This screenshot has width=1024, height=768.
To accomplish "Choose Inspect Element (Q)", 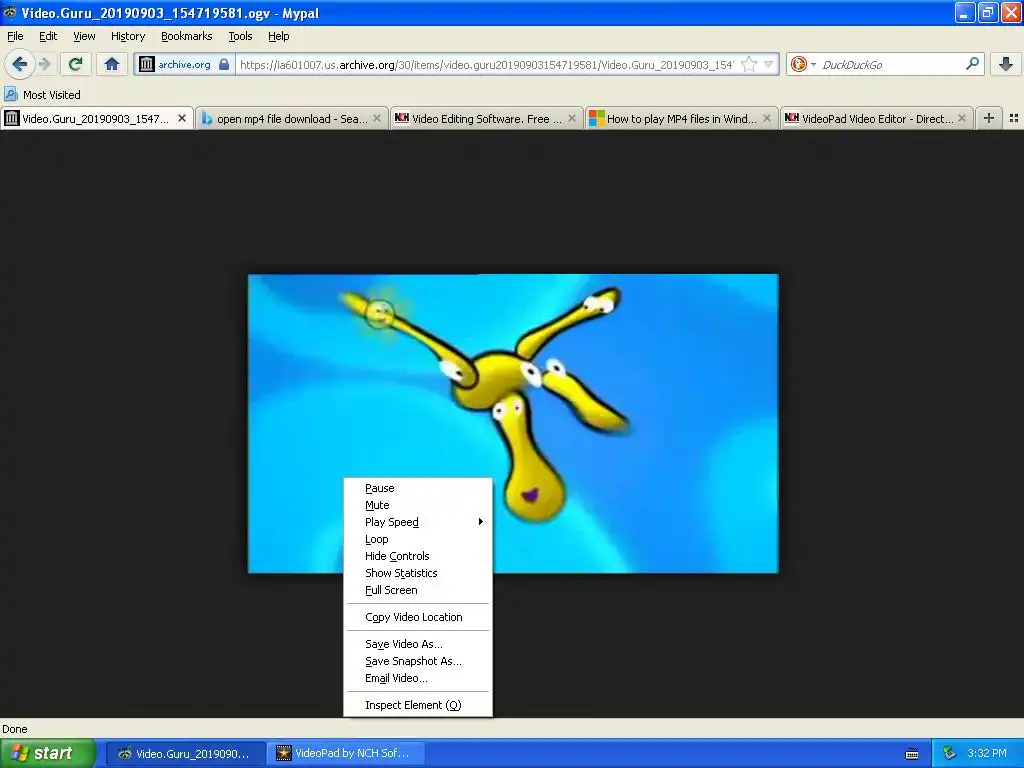I will (x=418, y=705).
